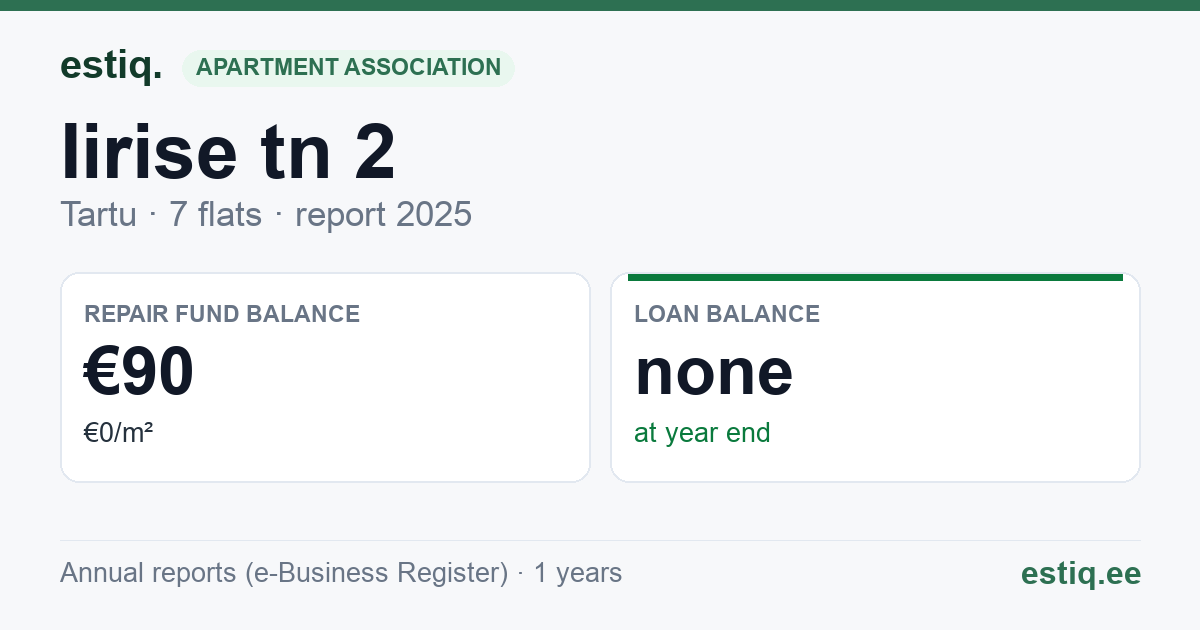The width and height of the screenshot is (1200, 630).
Task: Click the report 2025 text
Action: point(383,214)
